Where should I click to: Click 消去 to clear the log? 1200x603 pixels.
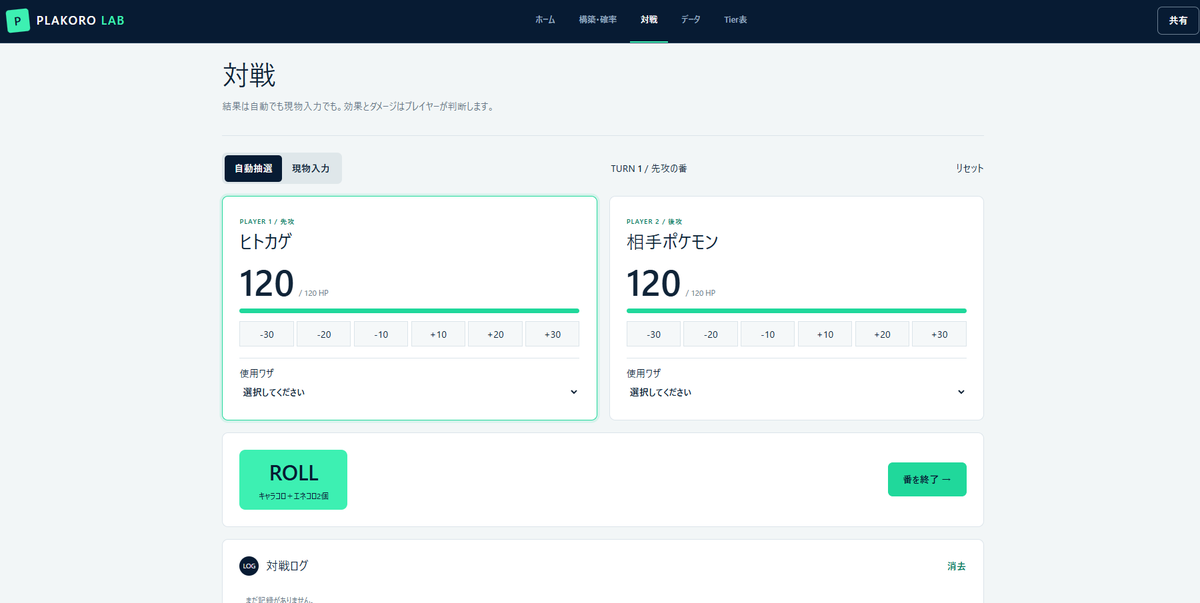(957, 566)
